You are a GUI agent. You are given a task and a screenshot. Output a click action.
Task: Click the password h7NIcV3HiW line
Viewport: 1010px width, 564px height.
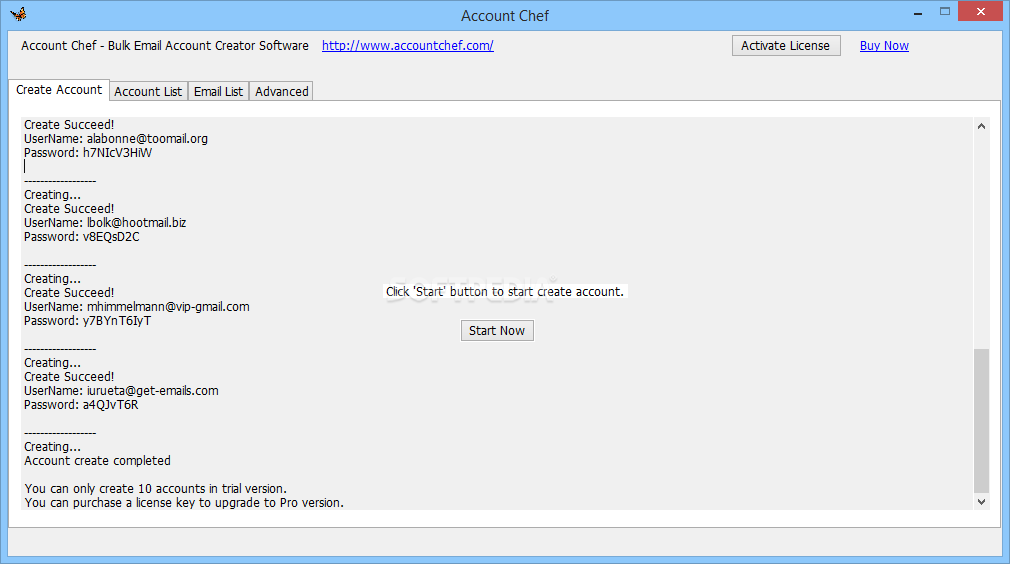tap(88, 153)
